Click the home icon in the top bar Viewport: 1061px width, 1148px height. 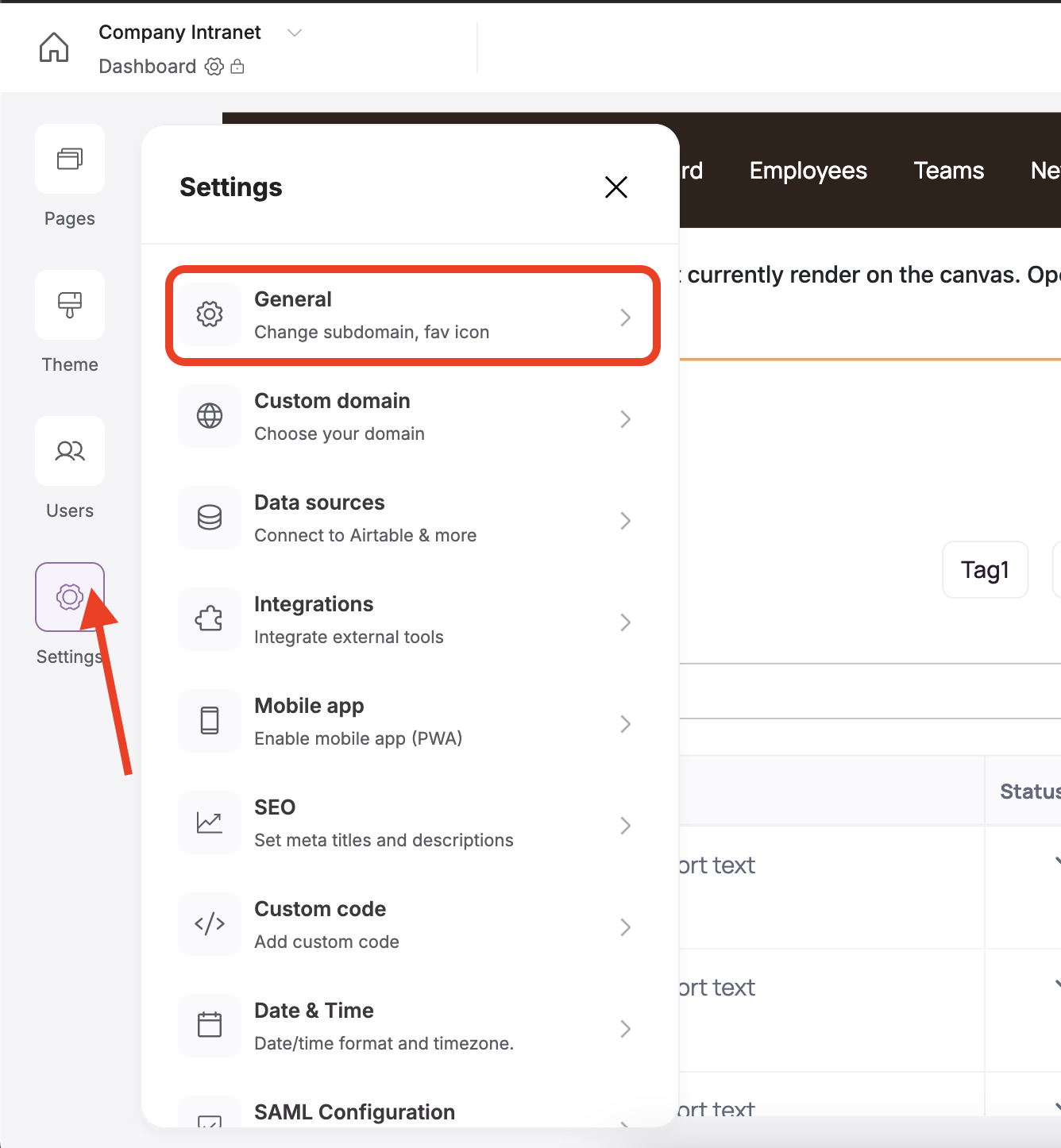click(x=54, y=47)
